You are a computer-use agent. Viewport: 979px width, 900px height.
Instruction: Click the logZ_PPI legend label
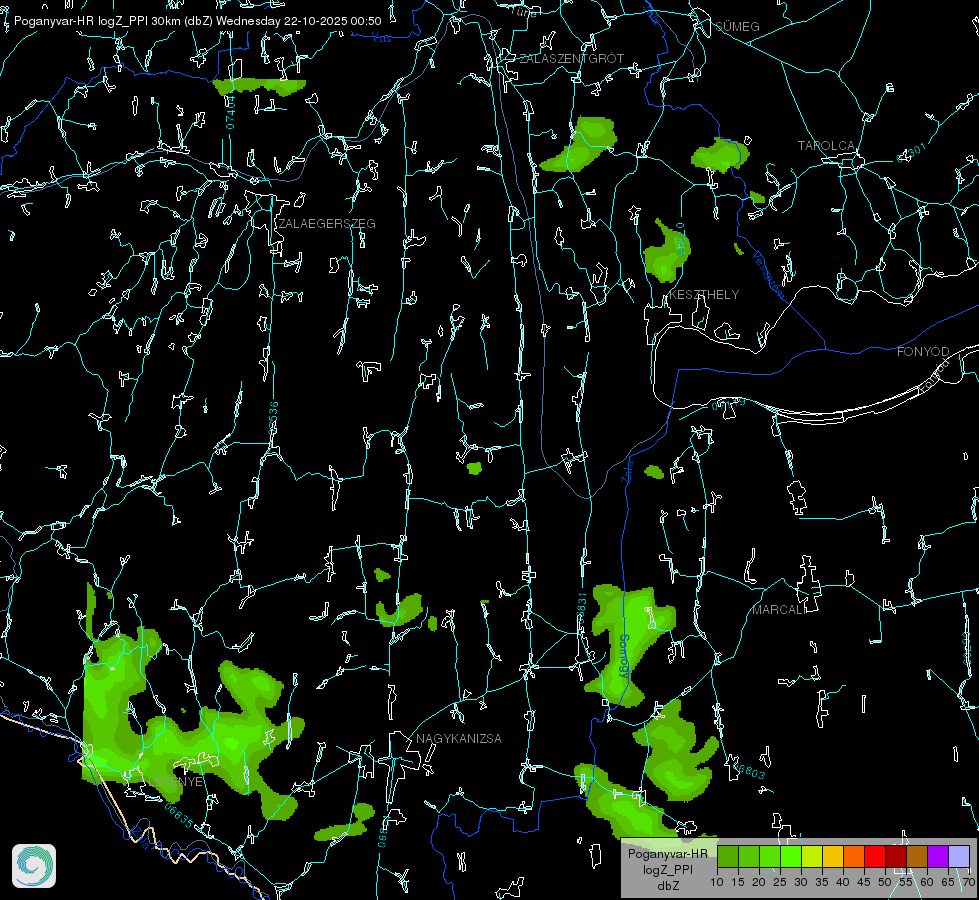pos(667,869)
